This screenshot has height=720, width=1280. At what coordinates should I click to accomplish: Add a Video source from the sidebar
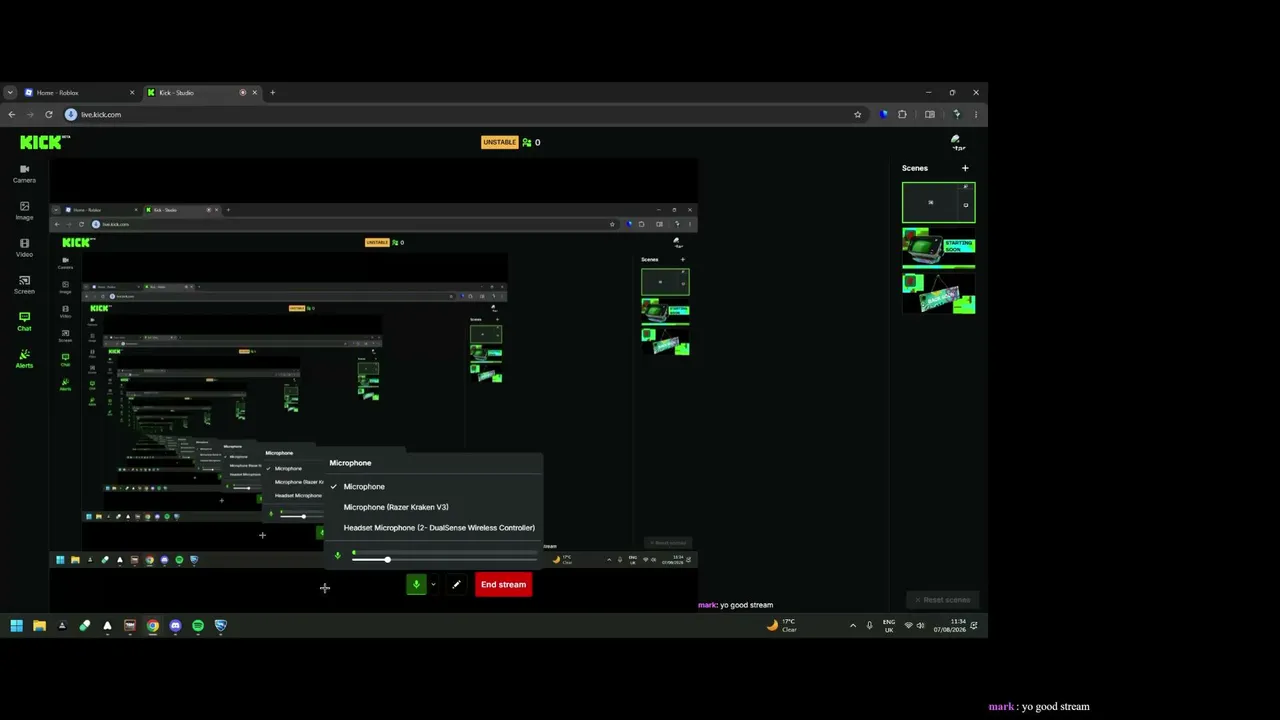[x=24, y=247]
